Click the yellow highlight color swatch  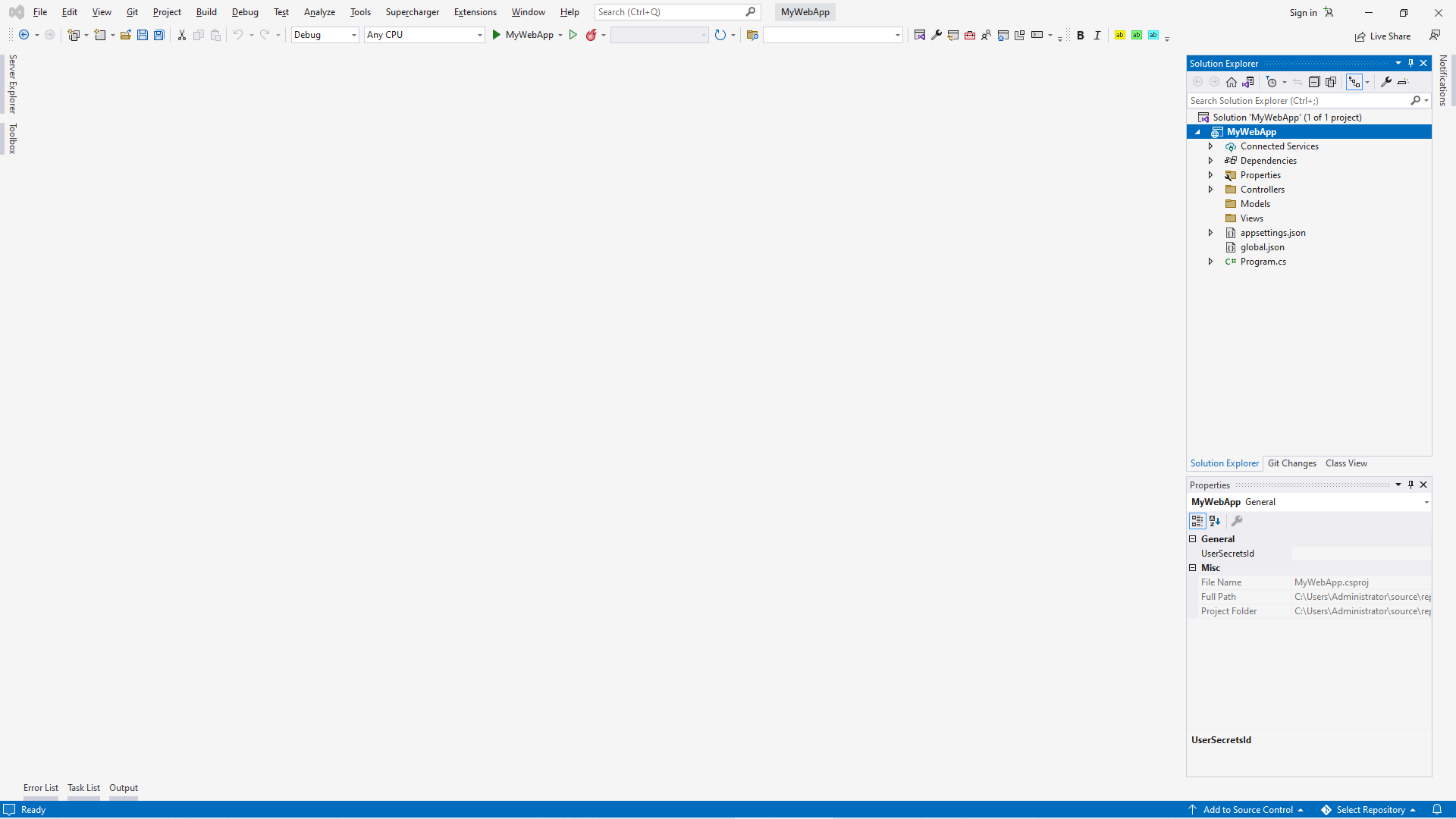click(x=1120, y=35)
